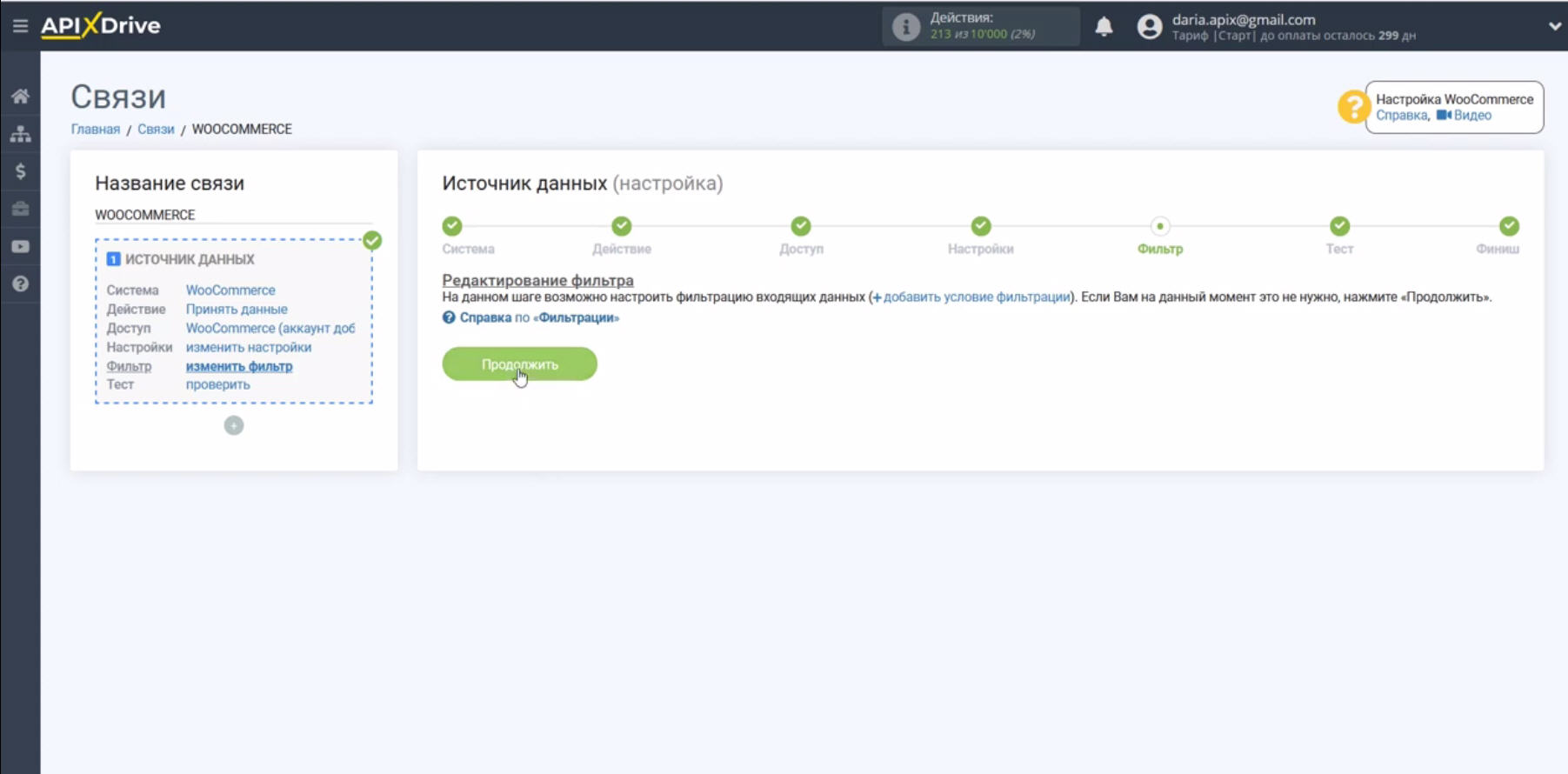Image resolution: width=1568 pixels, height=774 pixels.
Task: Go to Связи breadcrumb
Action: pos(156,129)
